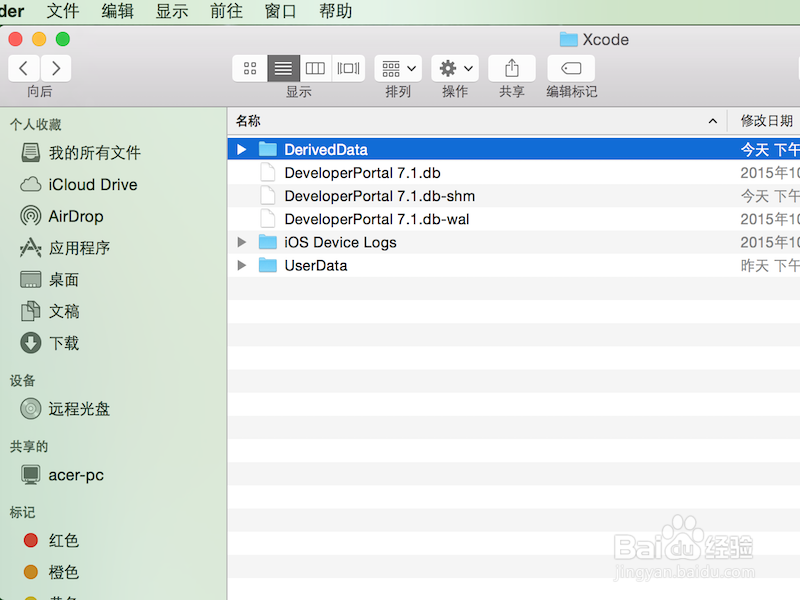Open the 窗口 menu
This screenshot has height=600, width=800.
point(278,11)
